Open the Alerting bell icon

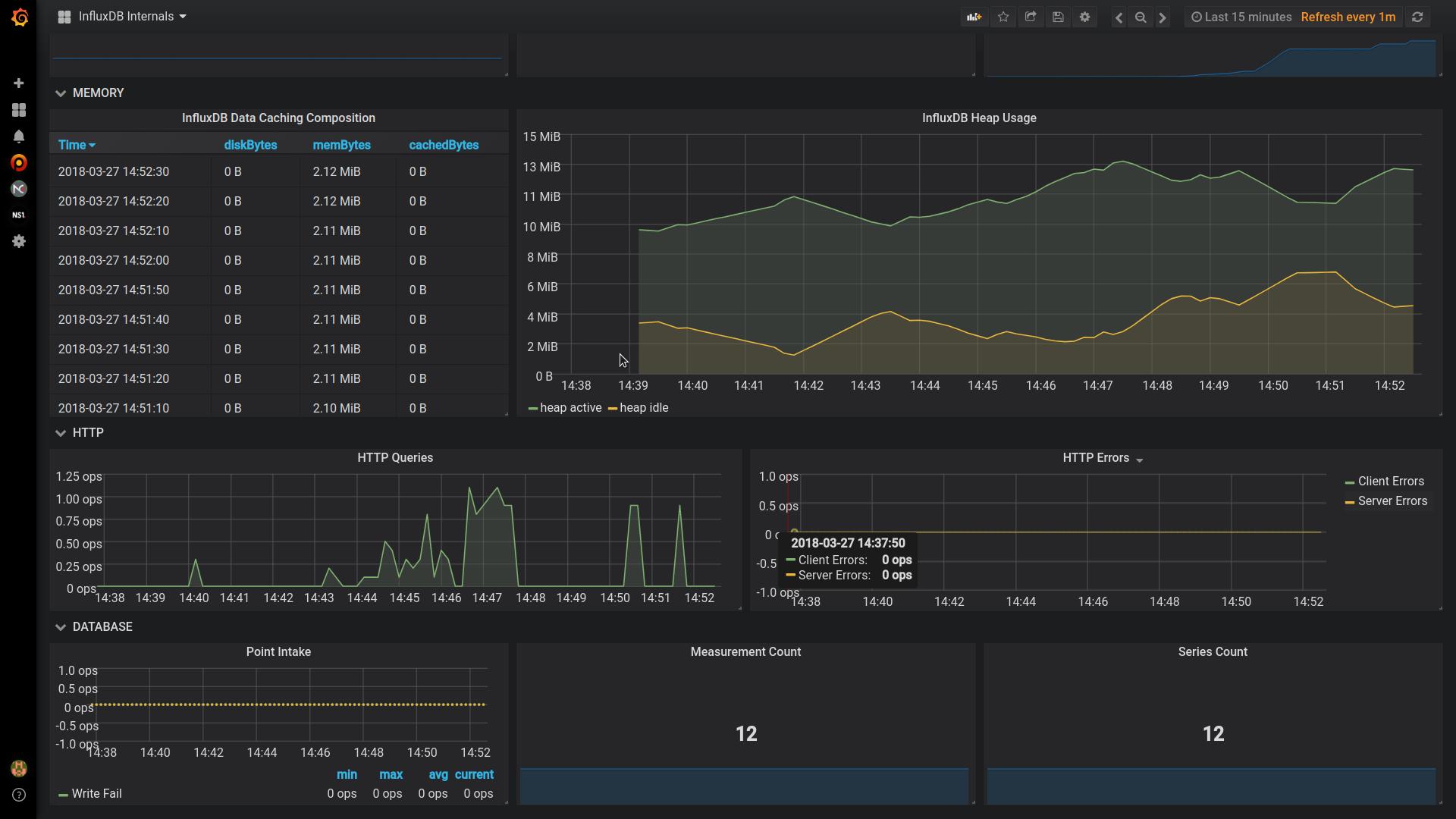tap(19, 136)
